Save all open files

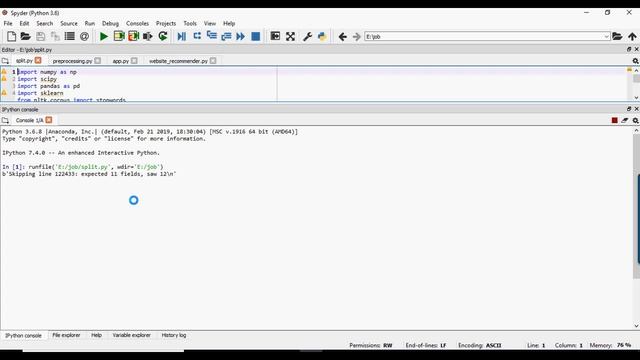point(55,36)
